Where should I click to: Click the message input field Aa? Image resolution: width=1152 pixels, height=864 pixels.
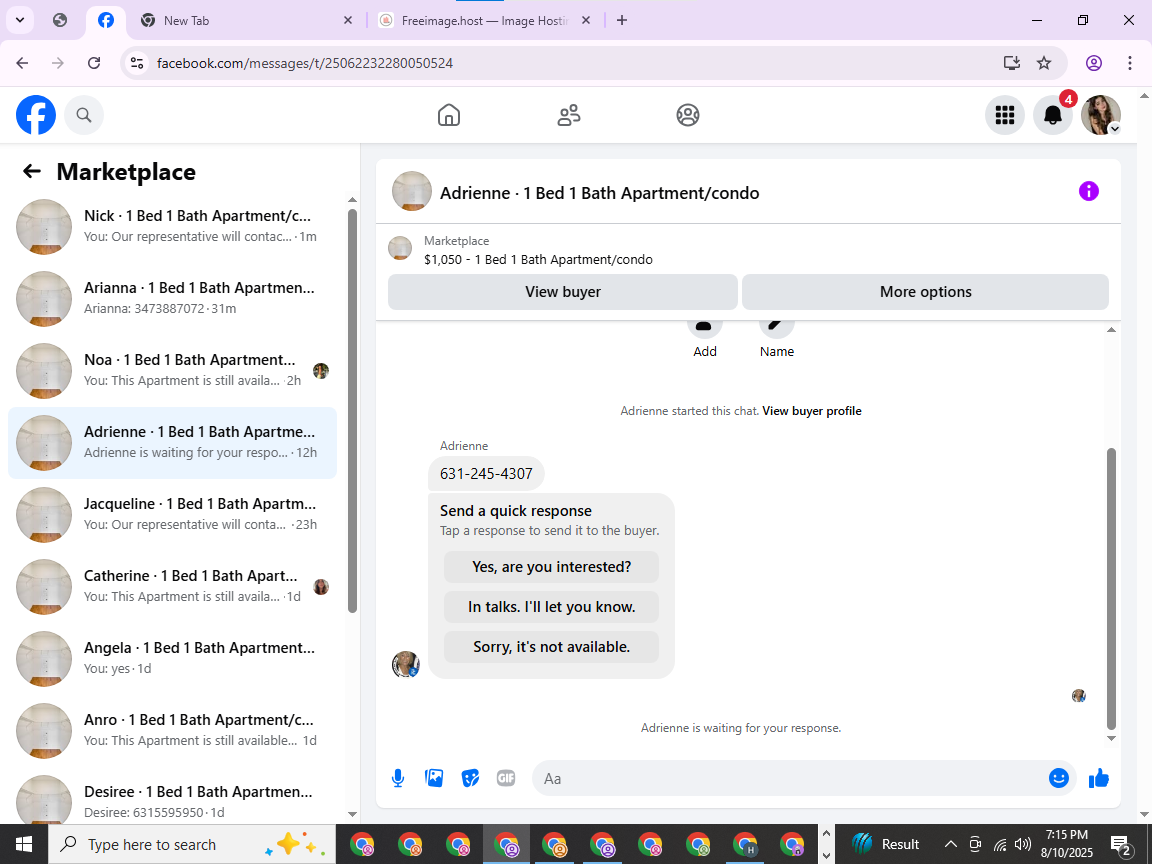tap(790, 778)
